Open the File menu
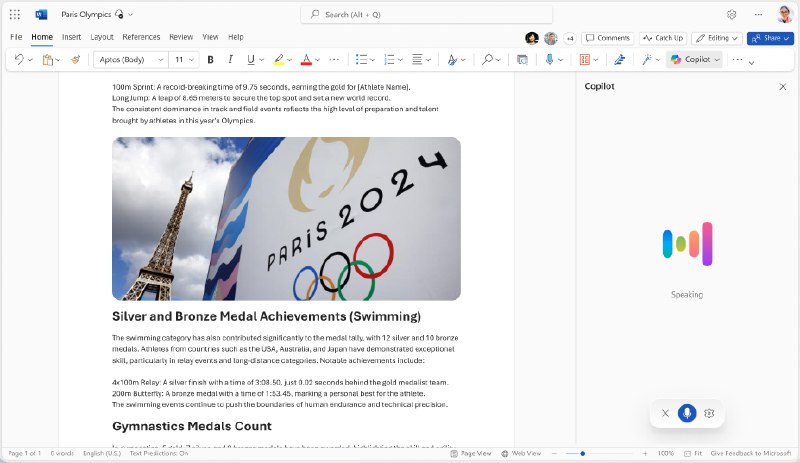The height and width of the screenshot is (463, 800). 16,37
